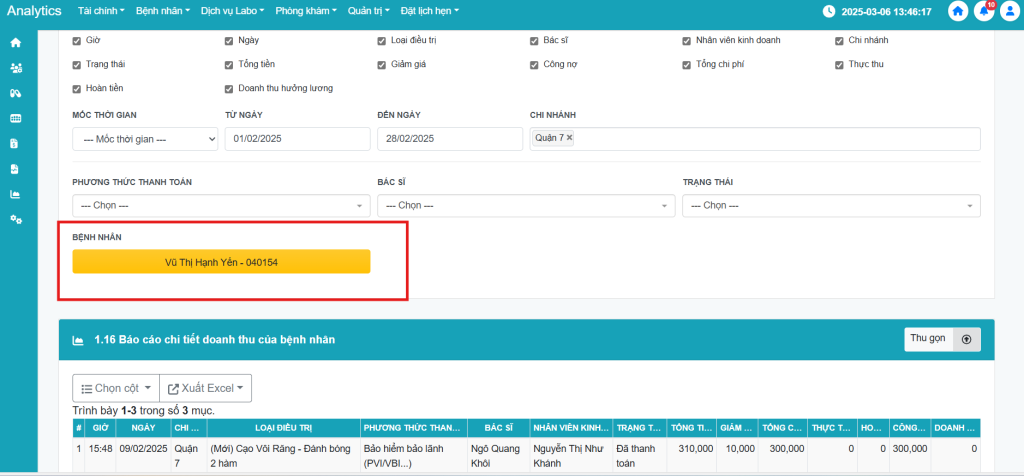Toggle the Hoàn tiền checkbox
This screenshot has width=1024, height=476.
[78, 88]
